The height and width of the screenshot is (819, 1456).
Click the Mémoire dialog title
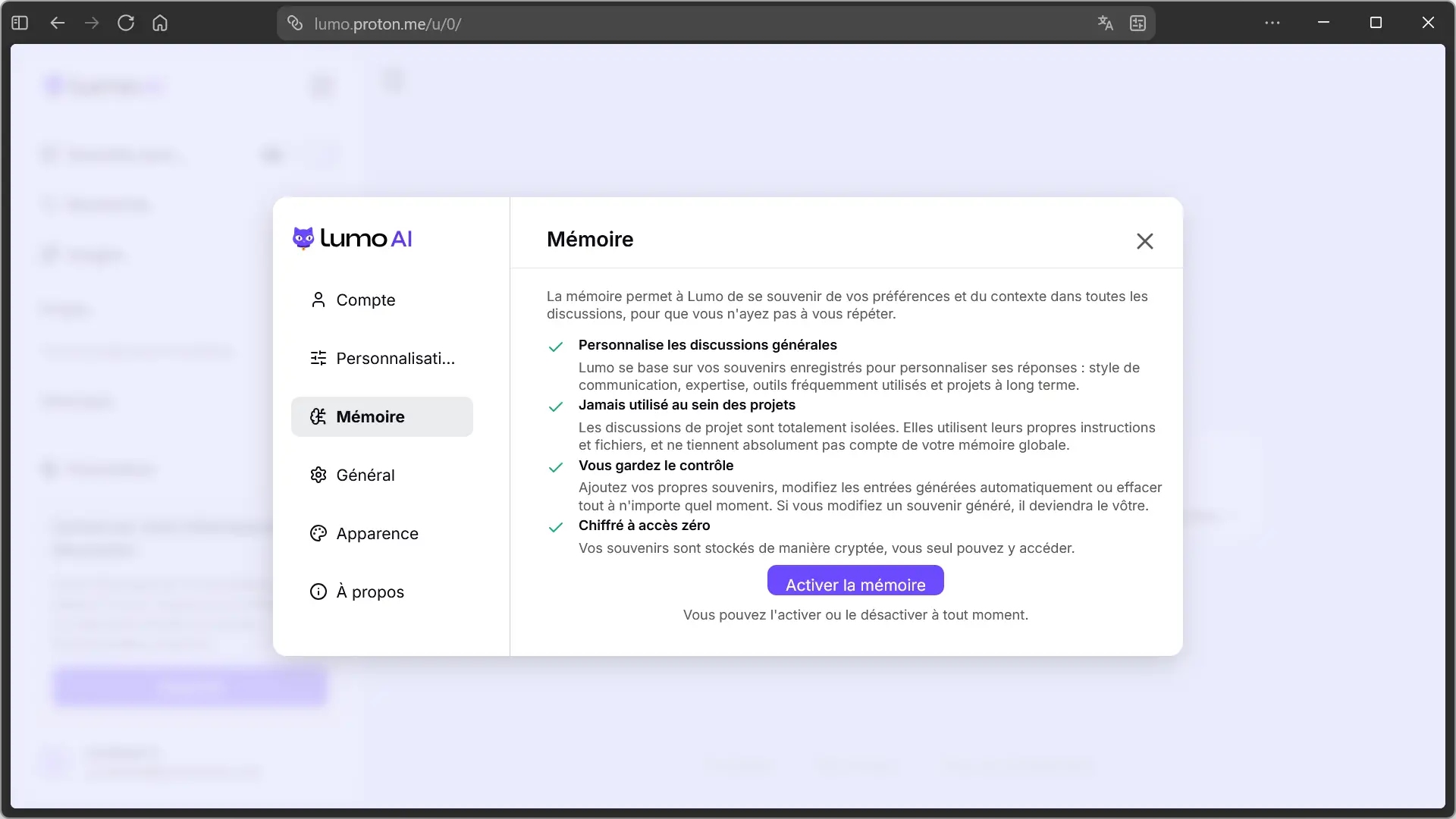[x=590, y=239]
